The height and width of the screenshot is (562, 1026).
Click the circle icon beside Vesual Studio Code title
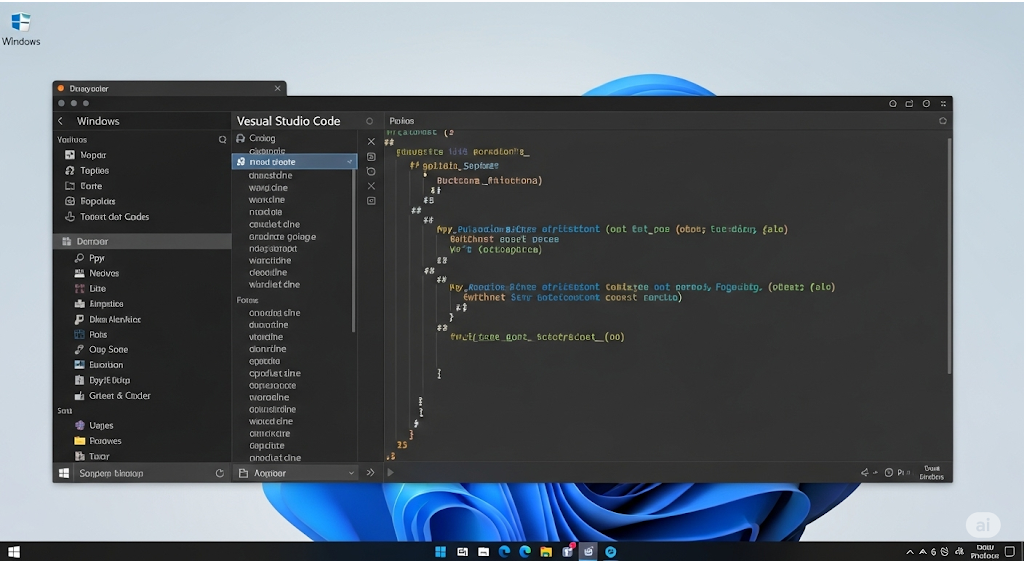coord(369,121)
